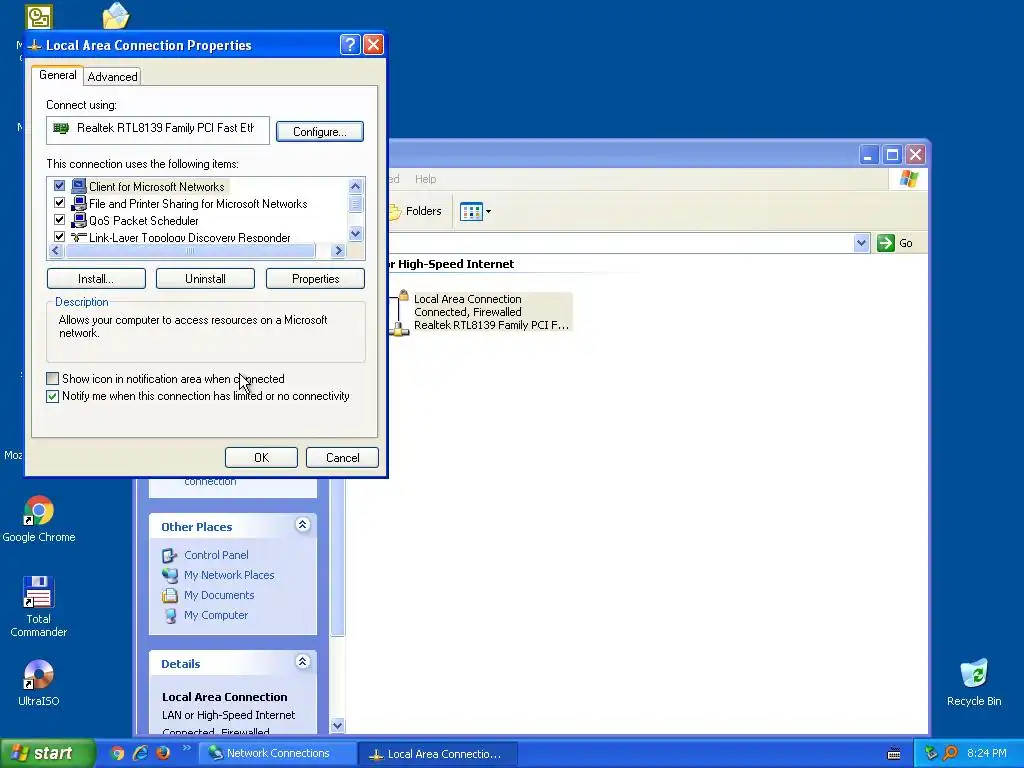Open the Help menu in Network Connections

(x=425, y=179)
